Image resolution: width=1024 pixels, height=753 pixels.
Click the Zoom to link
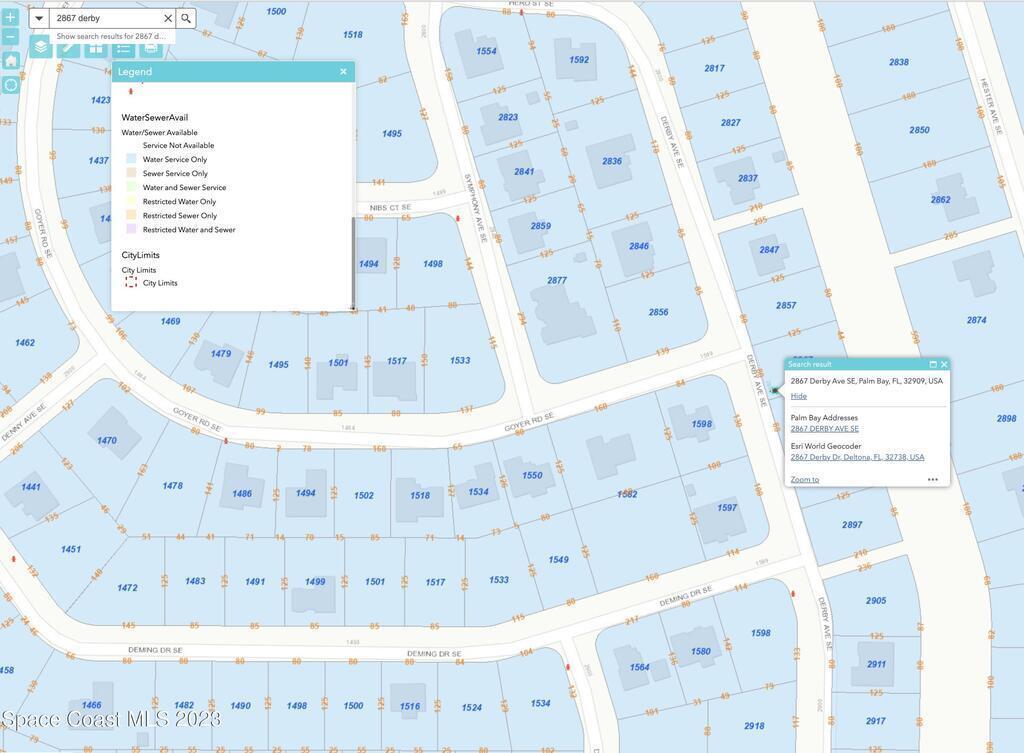point(804,480)
